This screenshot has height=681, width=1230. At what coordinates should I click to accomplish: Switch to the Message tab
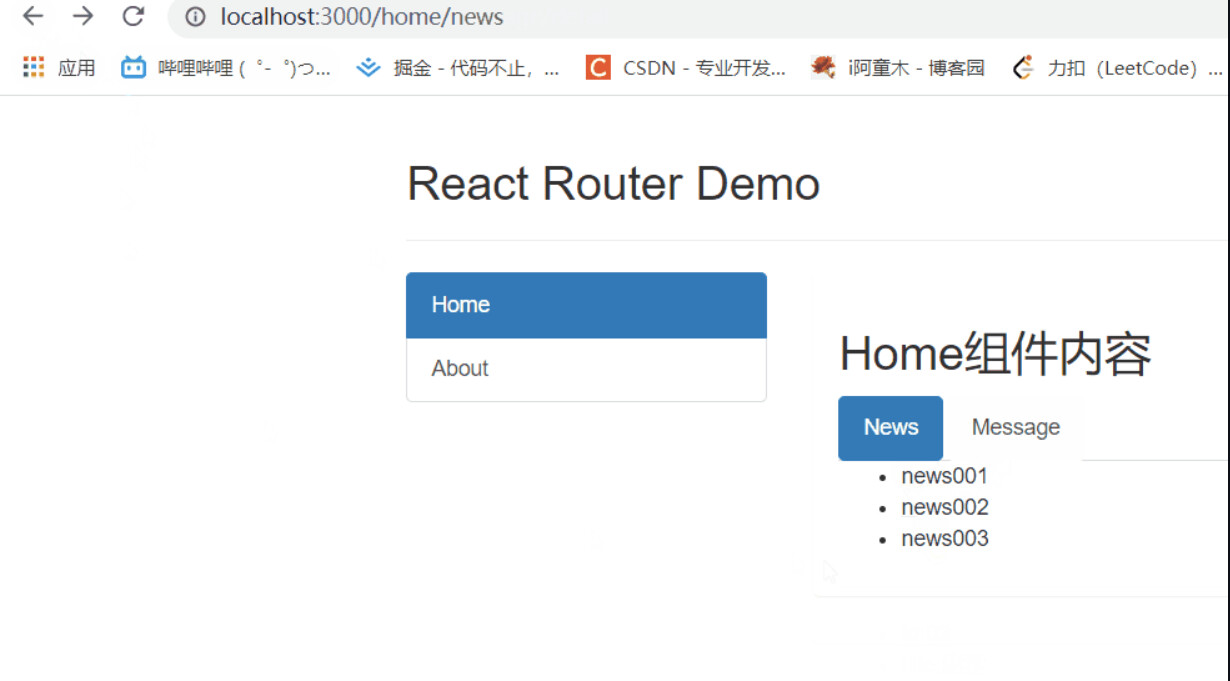[1015, 428]
